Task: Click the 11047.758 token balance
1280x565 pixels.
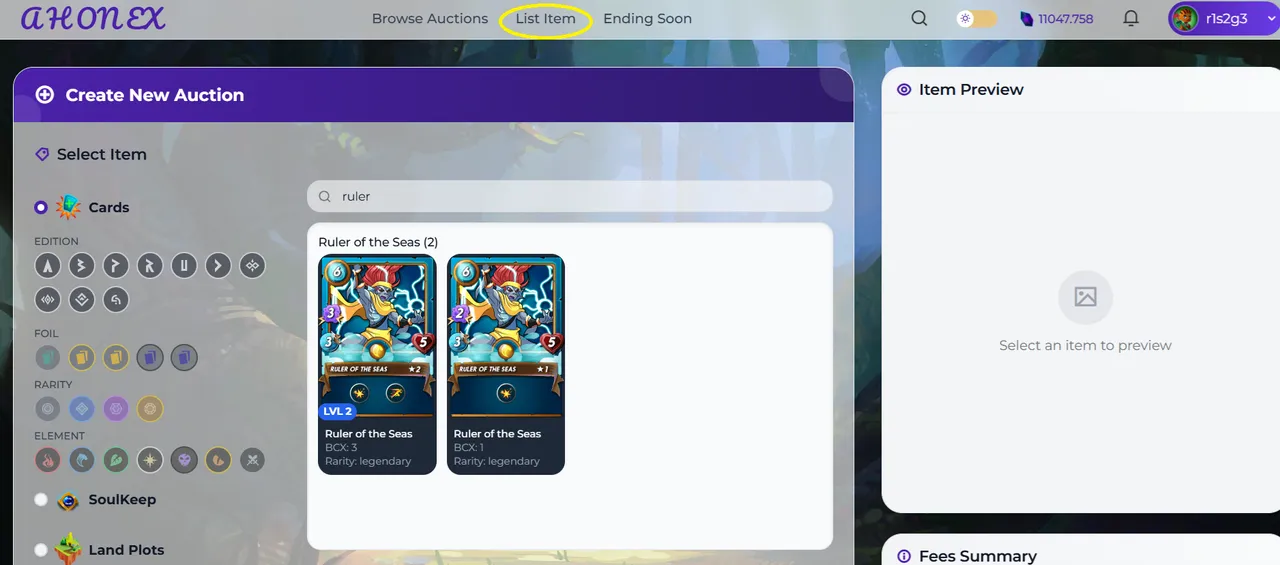Action: click(x=1057, y=18)
